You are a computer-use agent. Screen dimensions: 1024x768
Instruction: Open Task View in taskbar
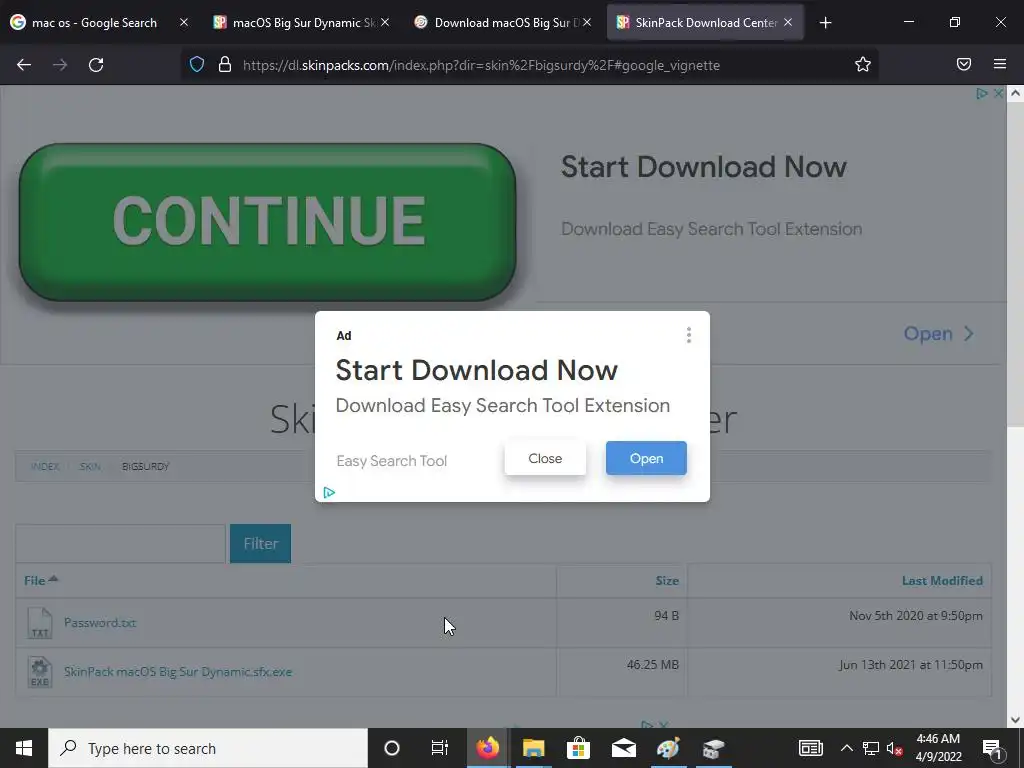point(440,748)
